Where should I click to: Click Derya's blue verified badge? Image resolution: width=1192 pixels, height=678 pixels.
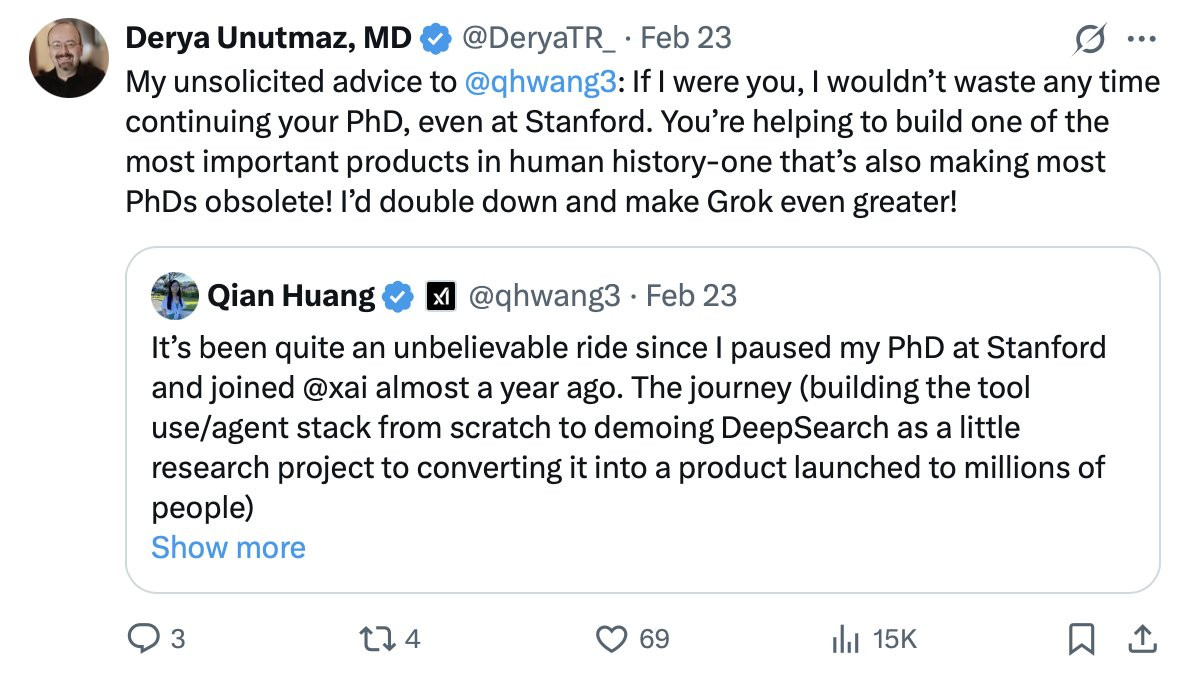click(x=434, y=39)
